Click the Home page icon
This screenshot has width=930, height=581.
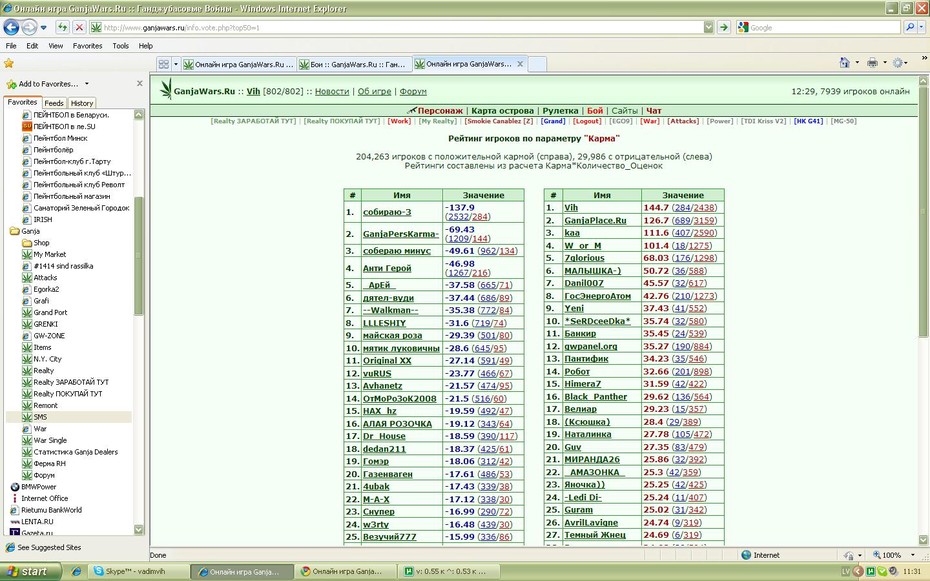[845, 63]
